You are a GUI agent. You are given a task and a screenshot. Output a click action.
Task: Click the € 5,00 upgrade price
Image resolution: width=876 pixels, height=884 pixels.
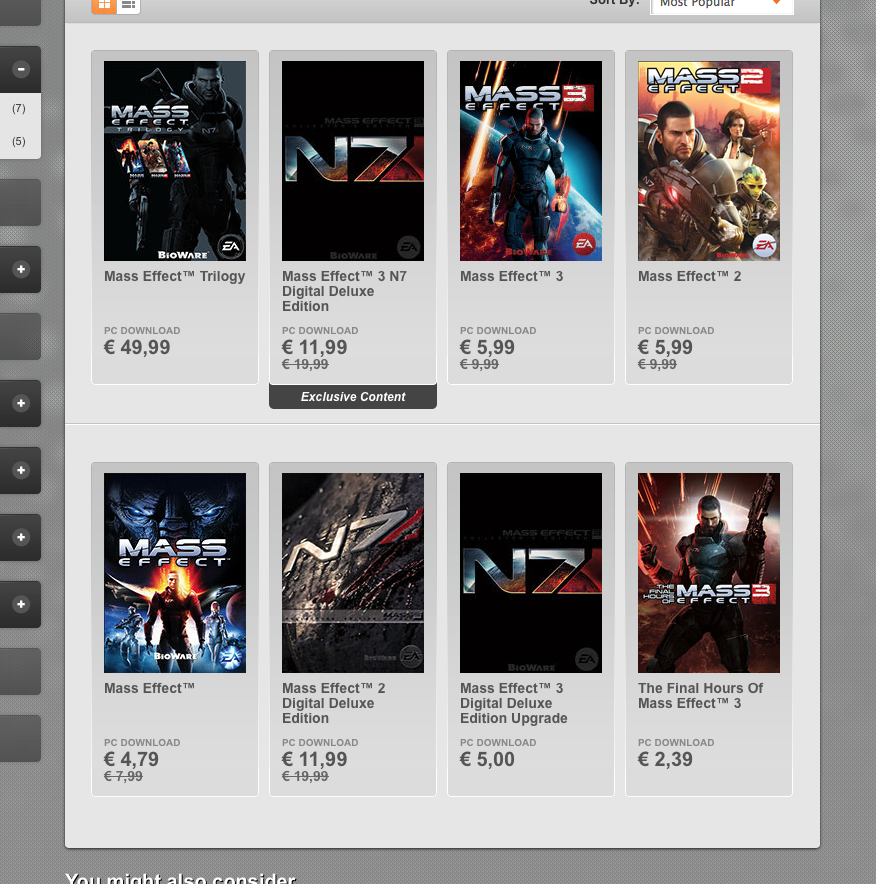487,759
